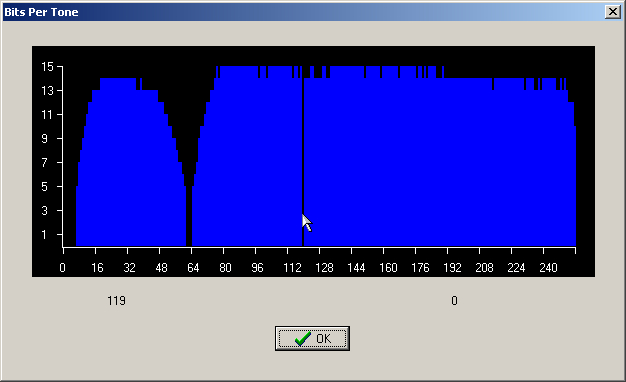Click the Bits Per Tone title bar
The width and height of the screenshot is (626, 382).
pos(303,12)
